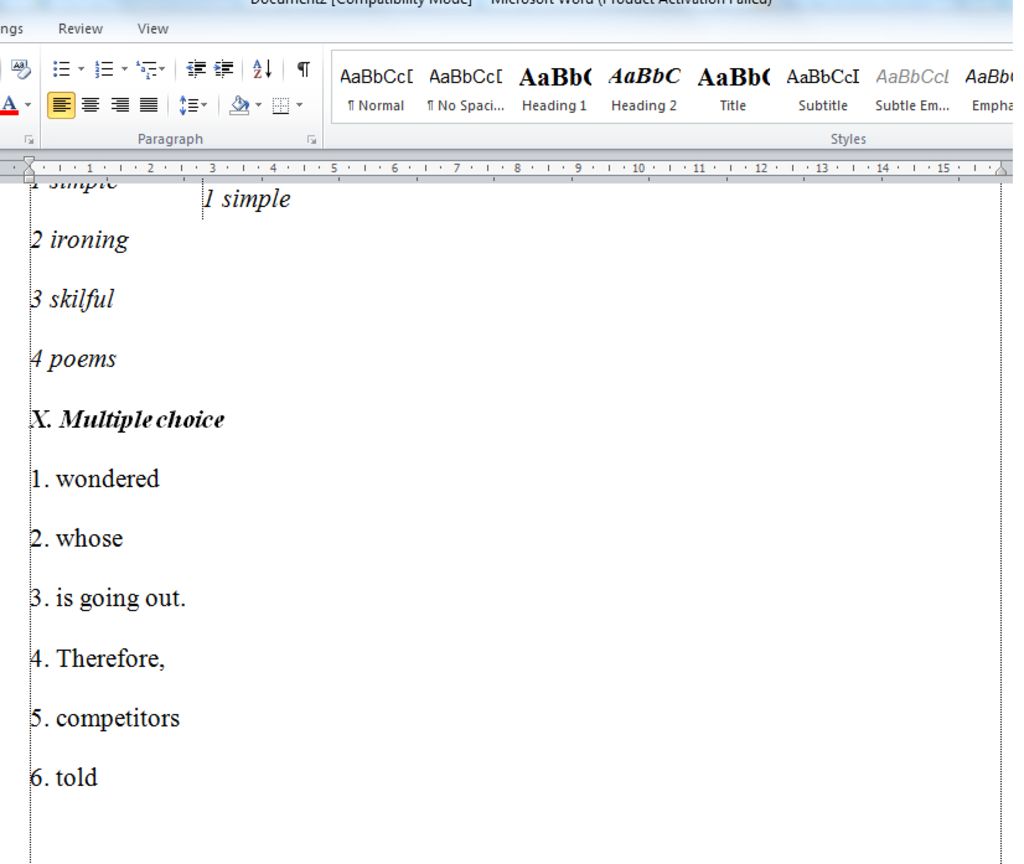The image size is (1024, 864).
Task: Apply the No Spacing style
Action: (466, 89)
